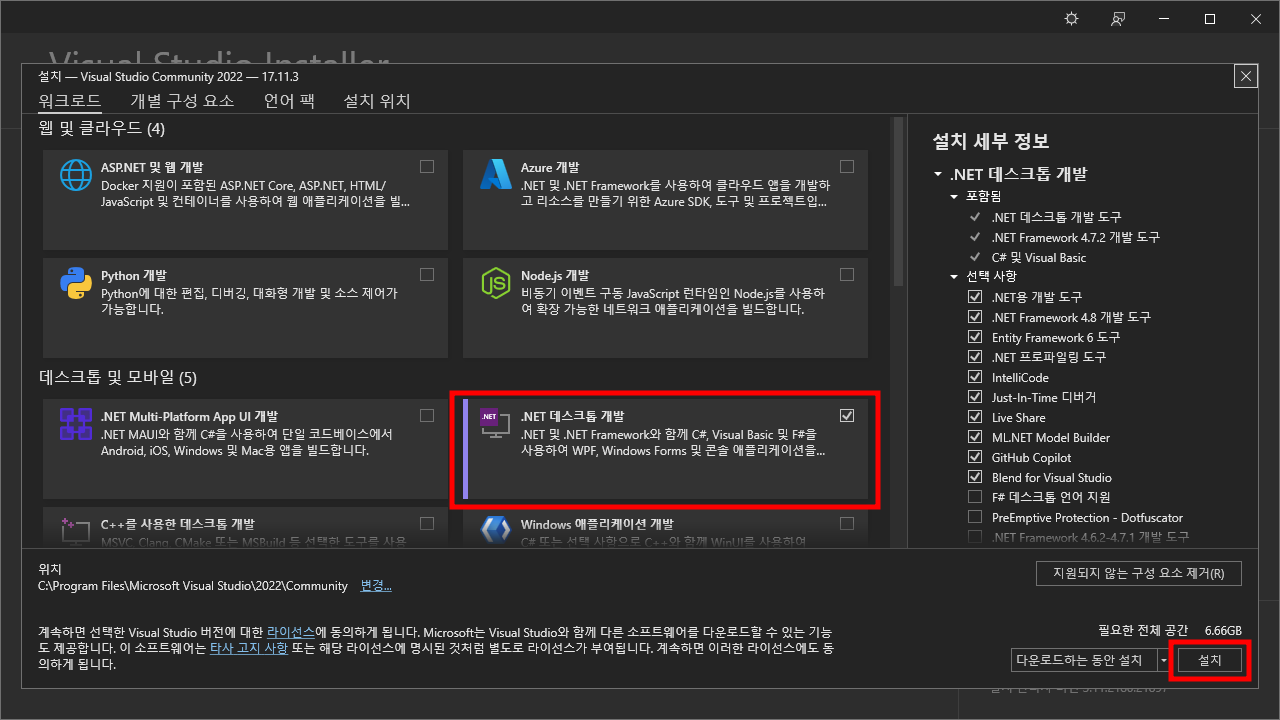The image size is (1280, 720).
Task: Switch to the 설치 위치 tab
Action: click(377, 101)
